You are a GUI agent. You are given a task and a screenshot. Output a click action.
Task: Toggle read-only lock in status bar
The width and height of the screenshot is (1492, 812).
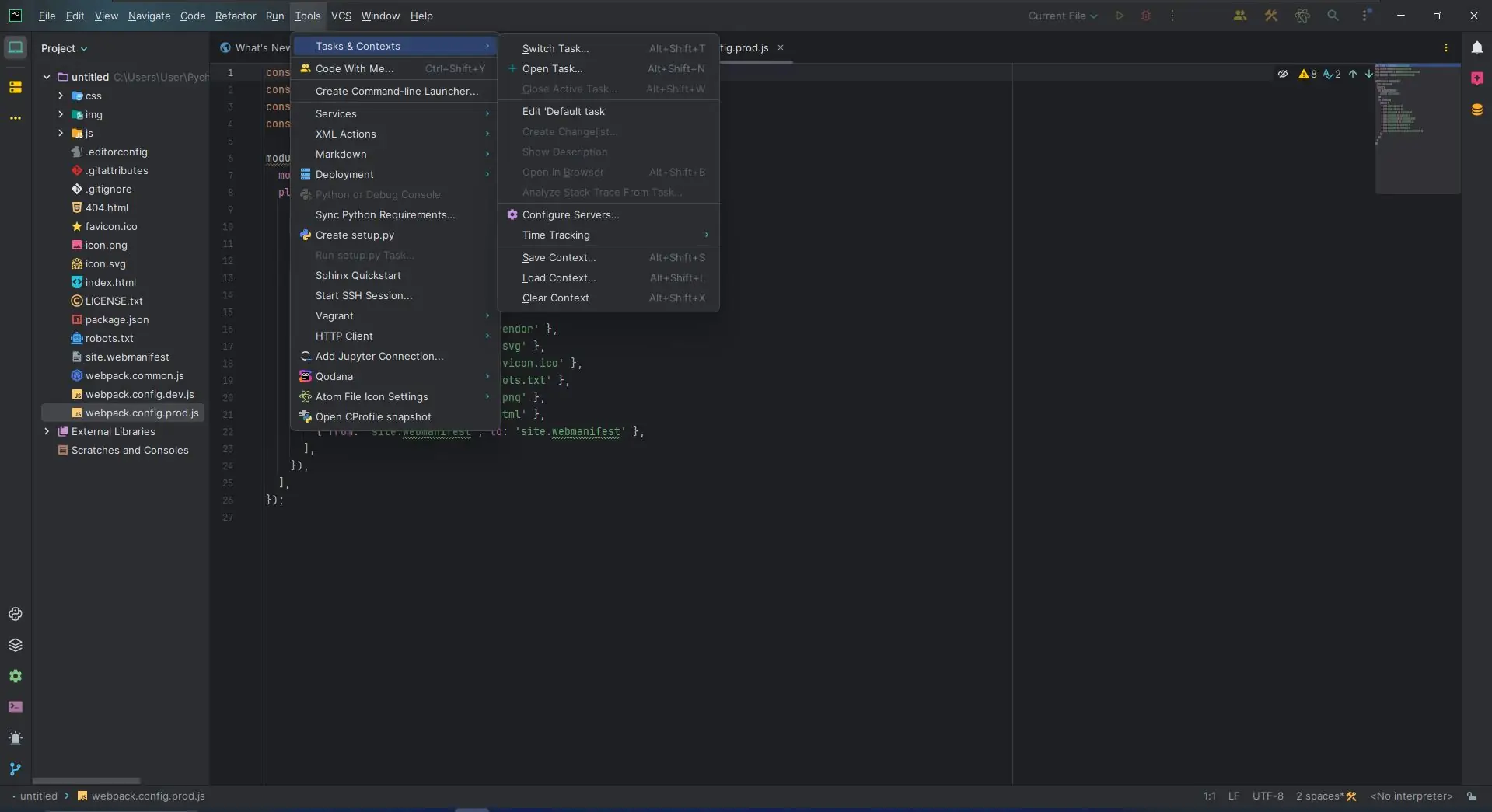click(1471, 796)
